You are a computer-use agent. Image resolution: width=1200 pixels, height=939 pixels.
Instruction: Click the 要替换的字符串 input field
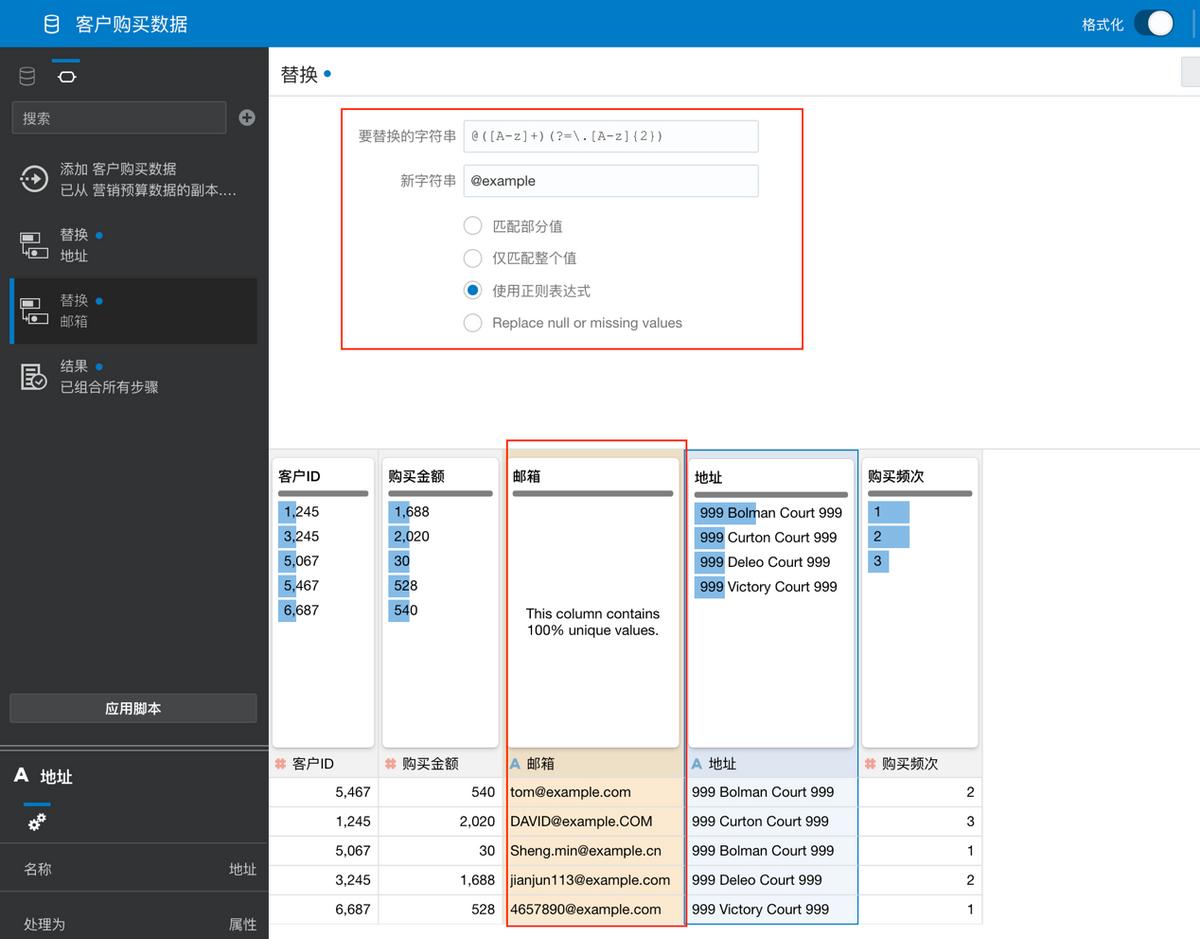click(x=608, y=136)
